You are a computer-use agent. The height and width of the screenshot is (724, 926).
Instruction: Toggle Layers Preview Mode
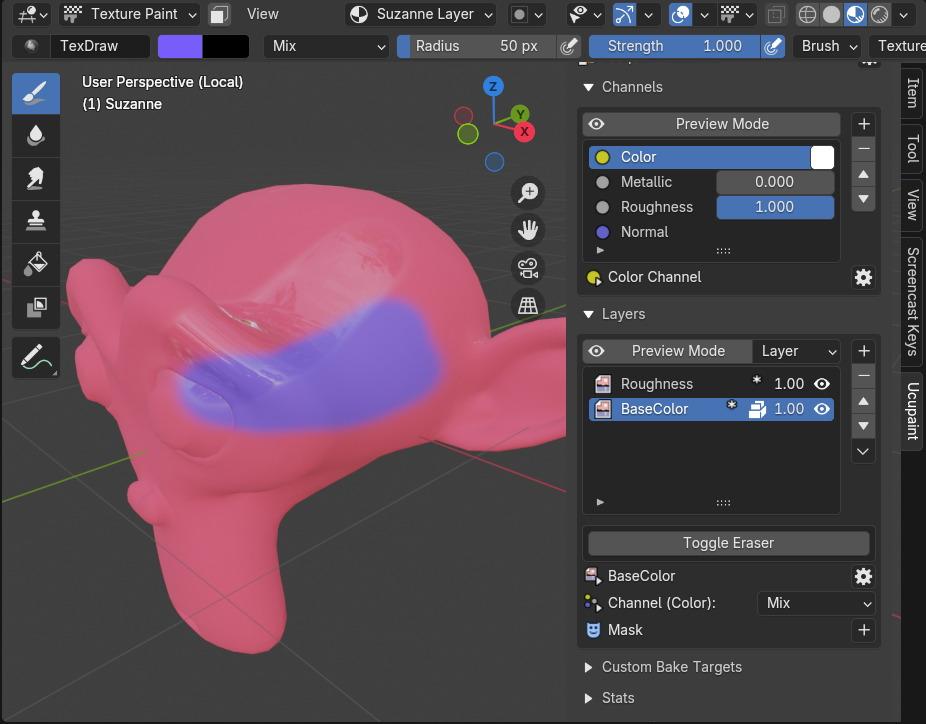tap(667, 351)
